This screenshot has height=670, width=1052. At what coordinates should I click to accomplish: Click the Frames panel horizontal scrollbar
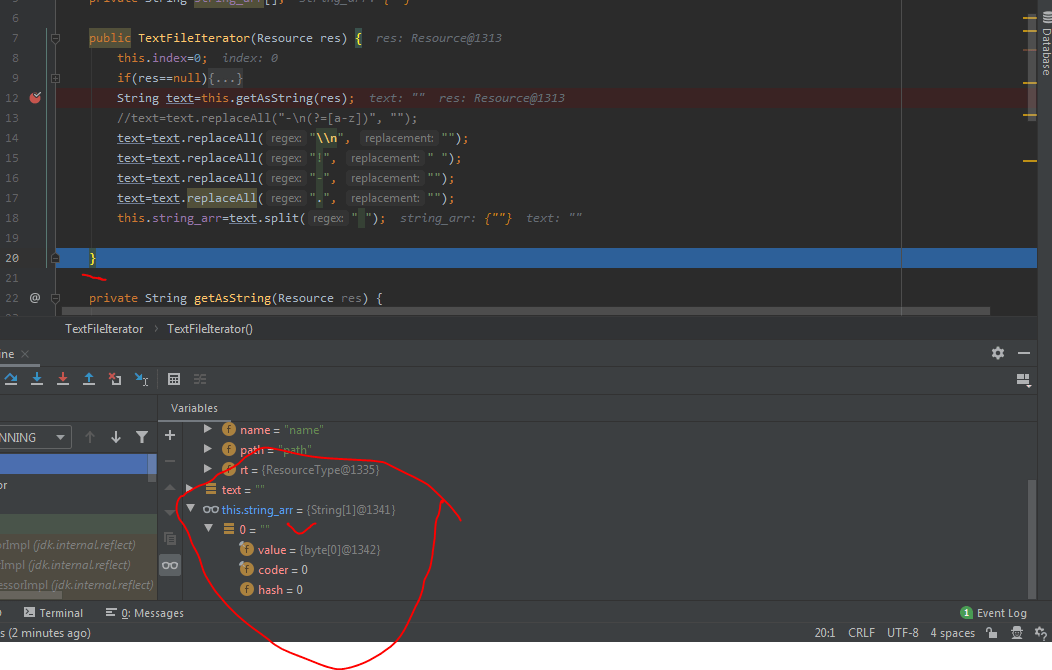pos(31,595)
